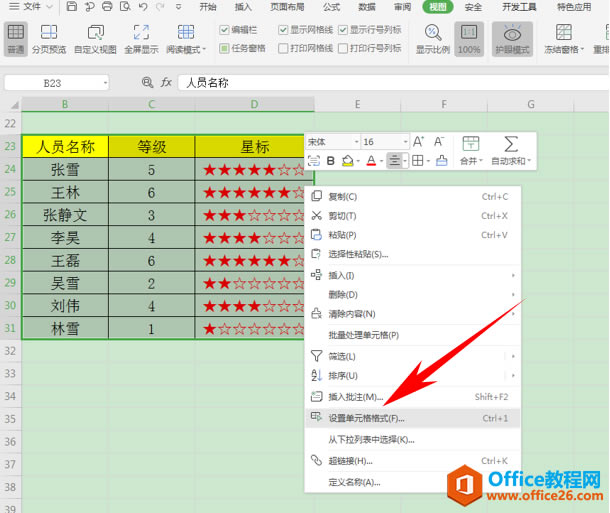This screenshot has width=610, height=513.
Task: Open page break preview (分页预览)
Action: pyautogui.click(x=49, y=39)
